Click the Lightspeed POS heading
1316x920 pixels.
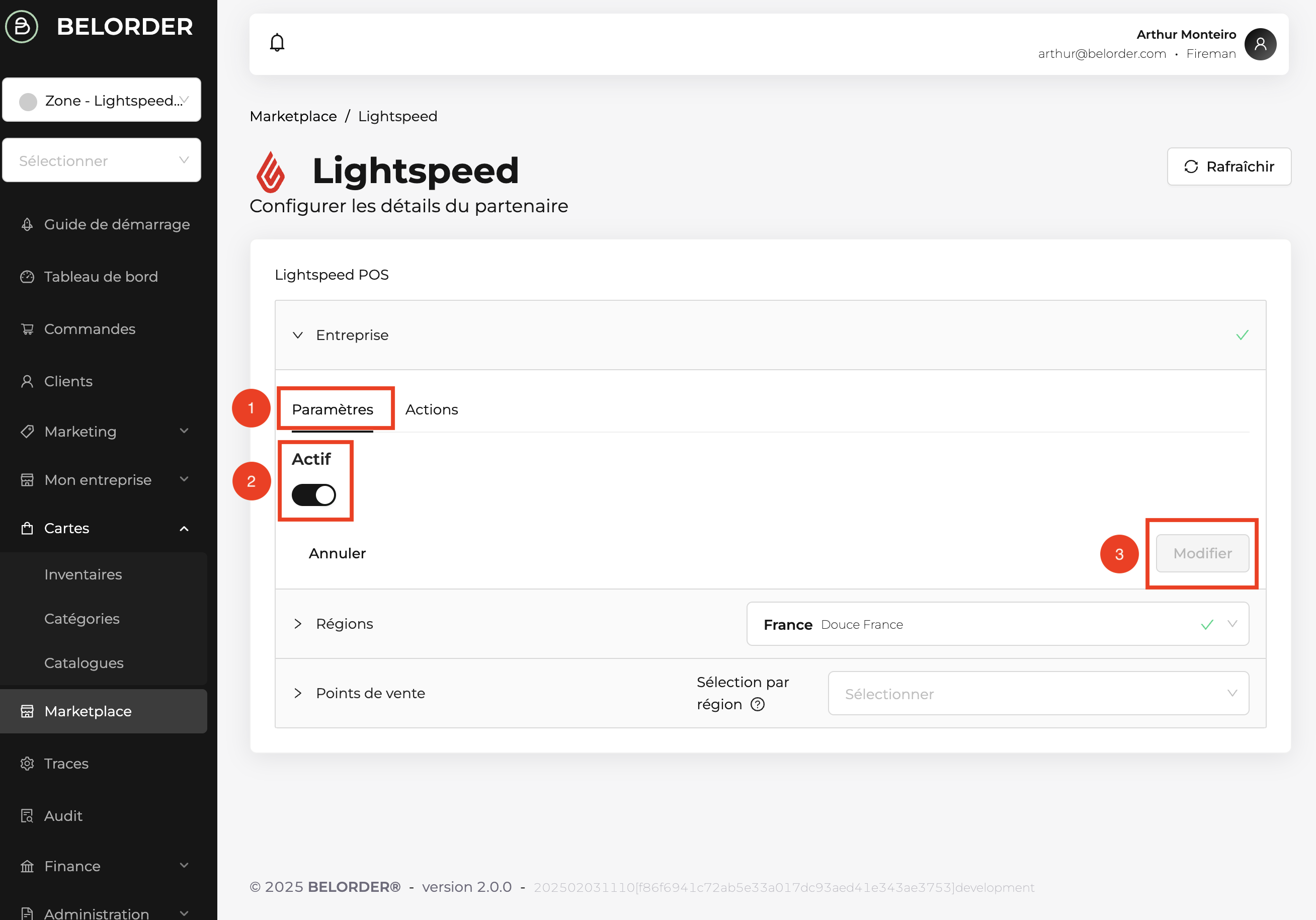[x=332, y=275]
